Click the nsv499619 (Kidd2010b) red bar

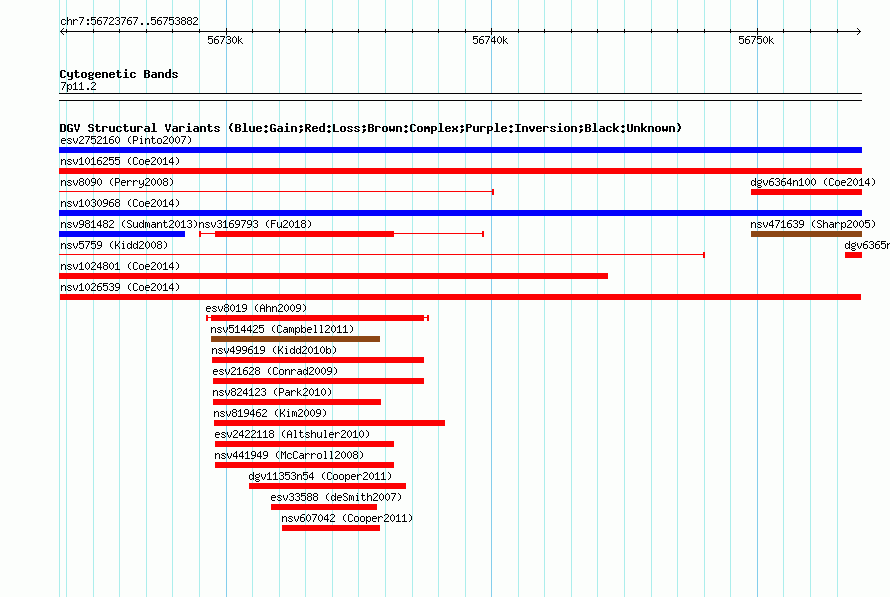318,360
